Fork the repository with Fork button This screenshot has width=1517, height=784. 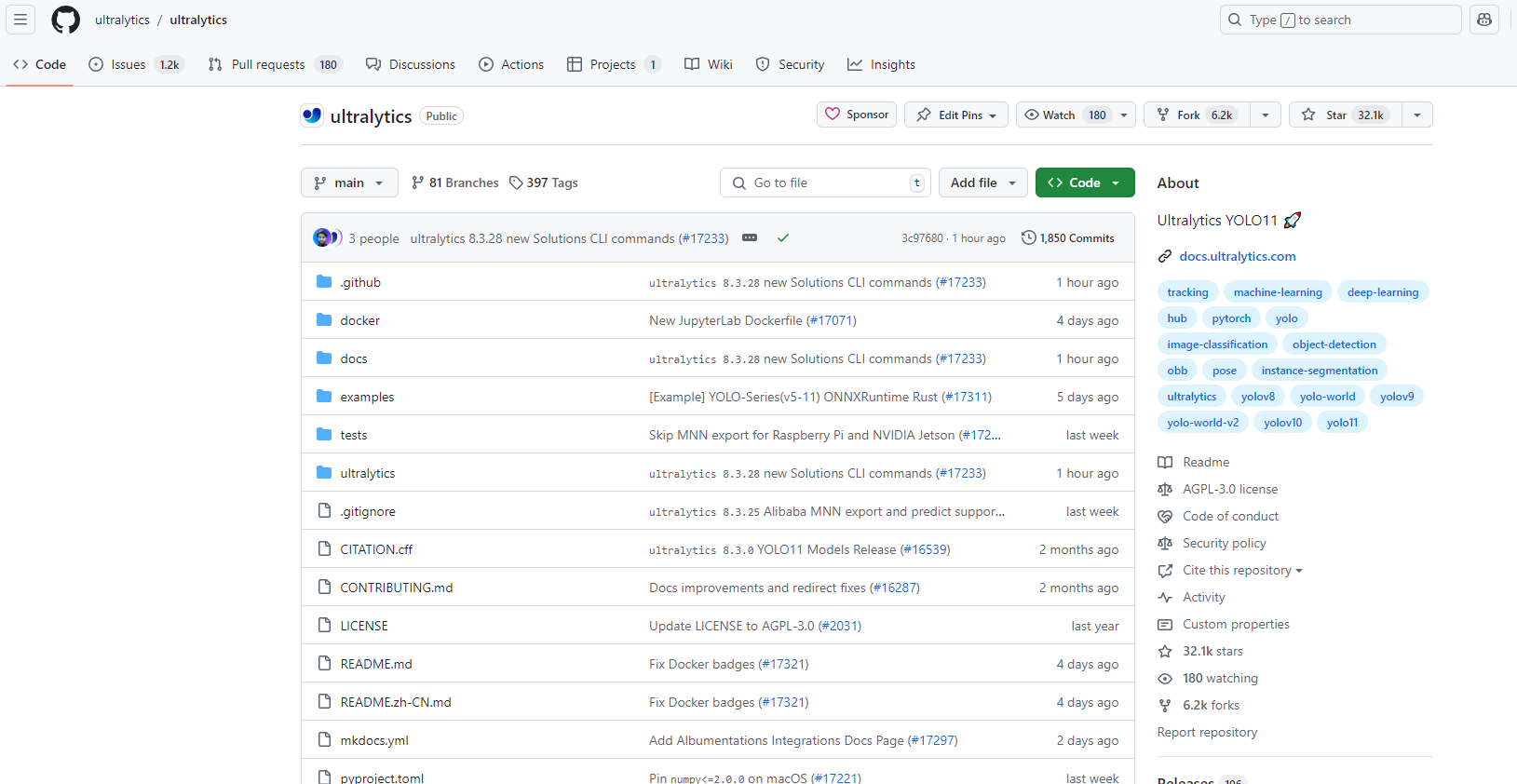[x=1198, y=115]
